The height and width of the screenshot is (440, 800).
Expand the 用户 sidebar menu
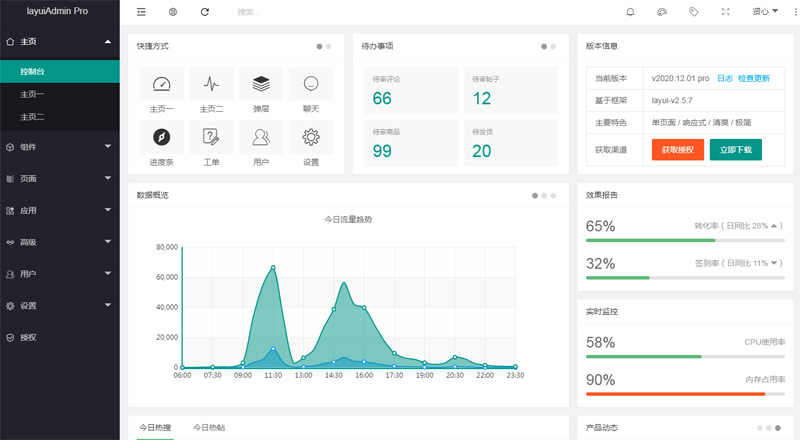[x=108, y=274]
